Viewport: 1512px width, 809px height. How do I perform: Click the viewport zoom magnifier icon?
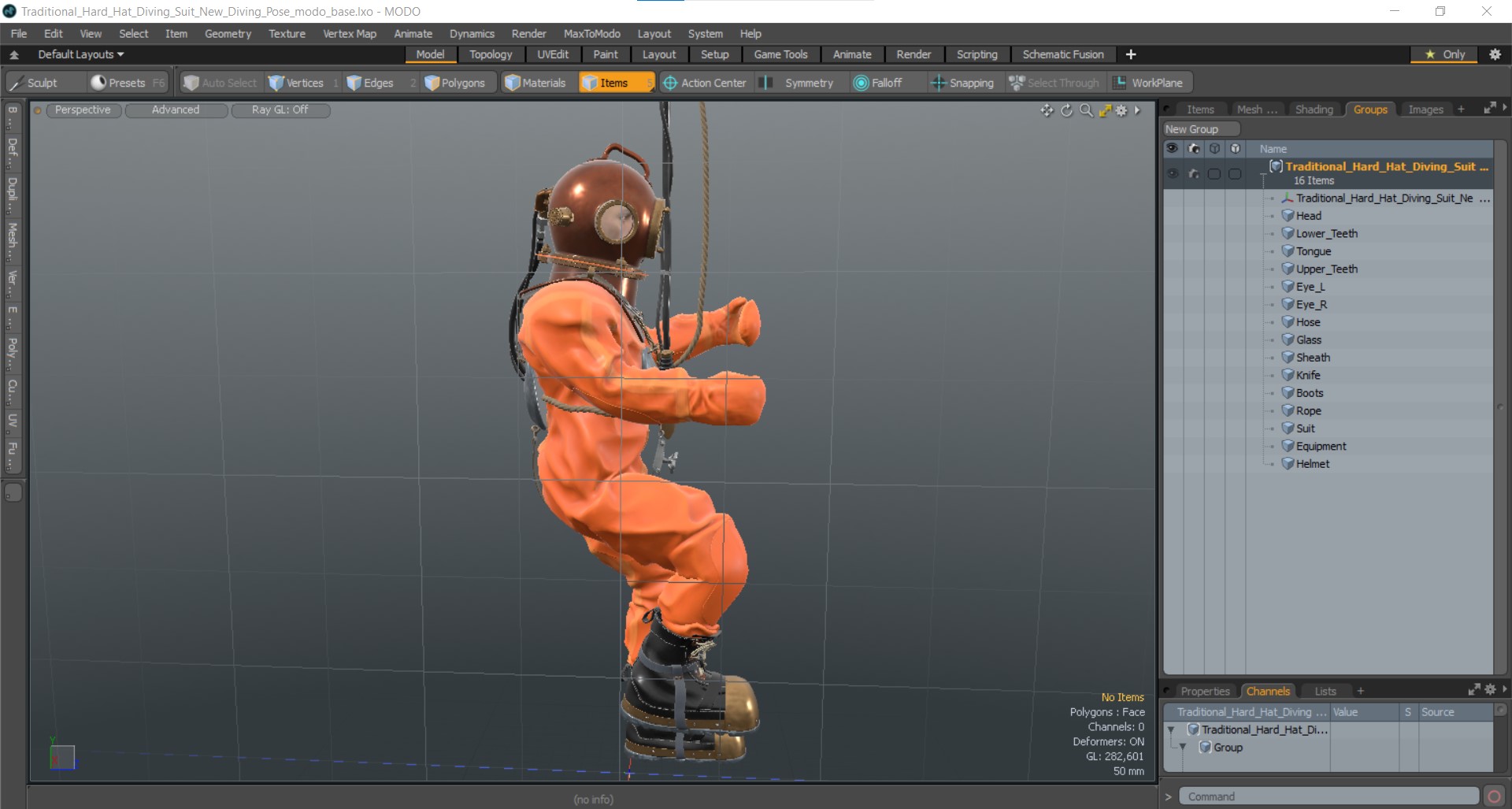1086,110
